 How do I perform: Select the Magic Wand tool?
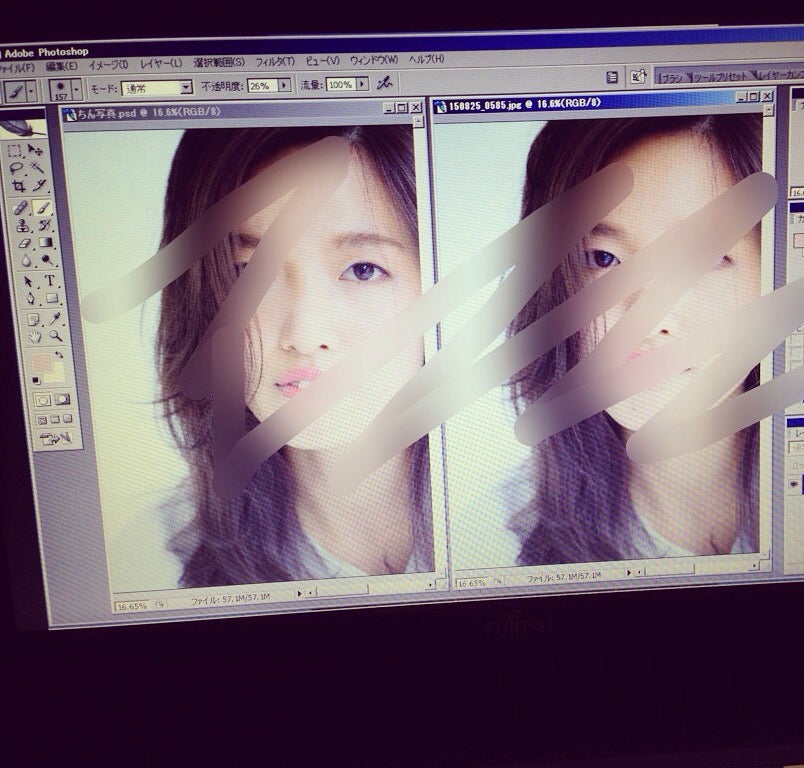point(37,167)
